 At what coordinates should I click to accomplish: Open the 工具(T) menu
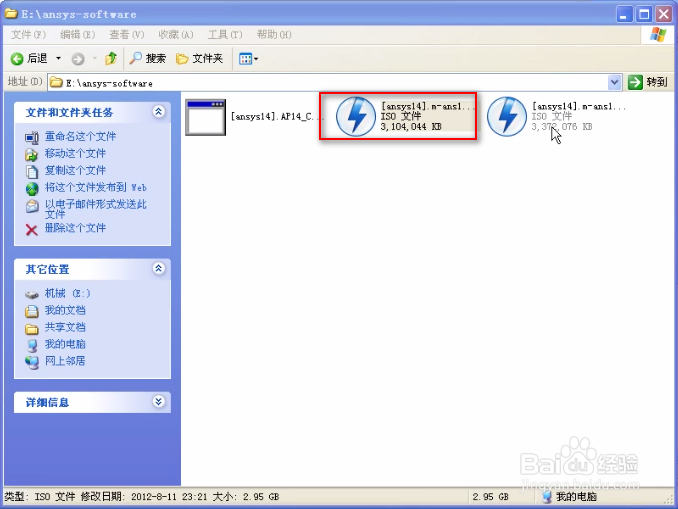click(225, 34)
